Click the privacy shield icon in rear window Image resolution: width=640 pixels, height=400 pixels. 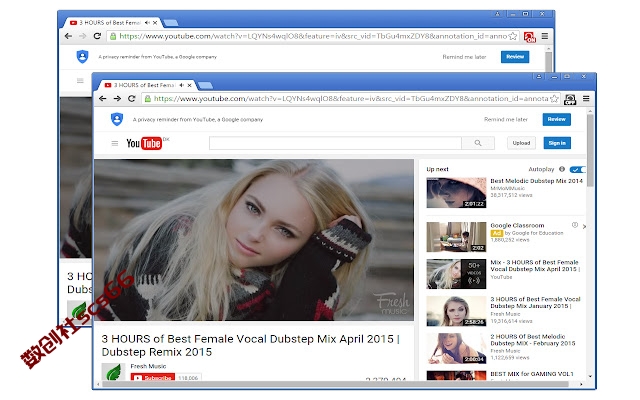coord(82,56)
